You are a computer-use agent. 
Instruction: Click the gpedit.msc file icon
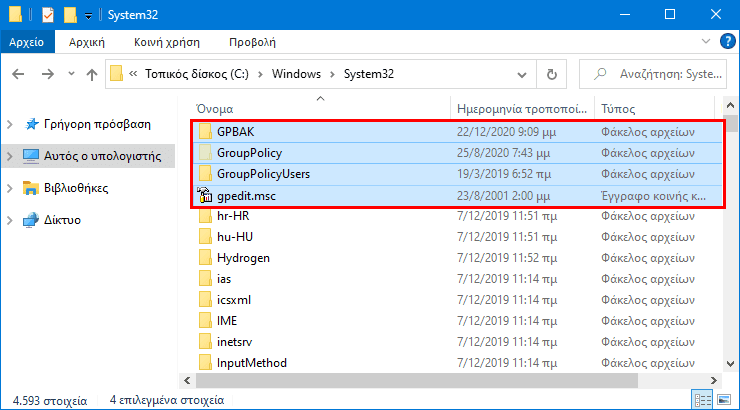pos(205,195)
